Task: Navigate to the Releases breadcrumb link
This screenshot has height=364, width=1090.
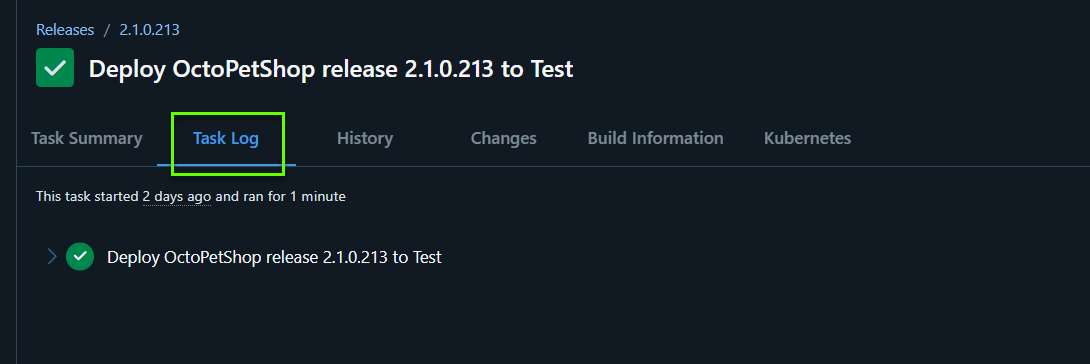Action: tap(65, 30)
